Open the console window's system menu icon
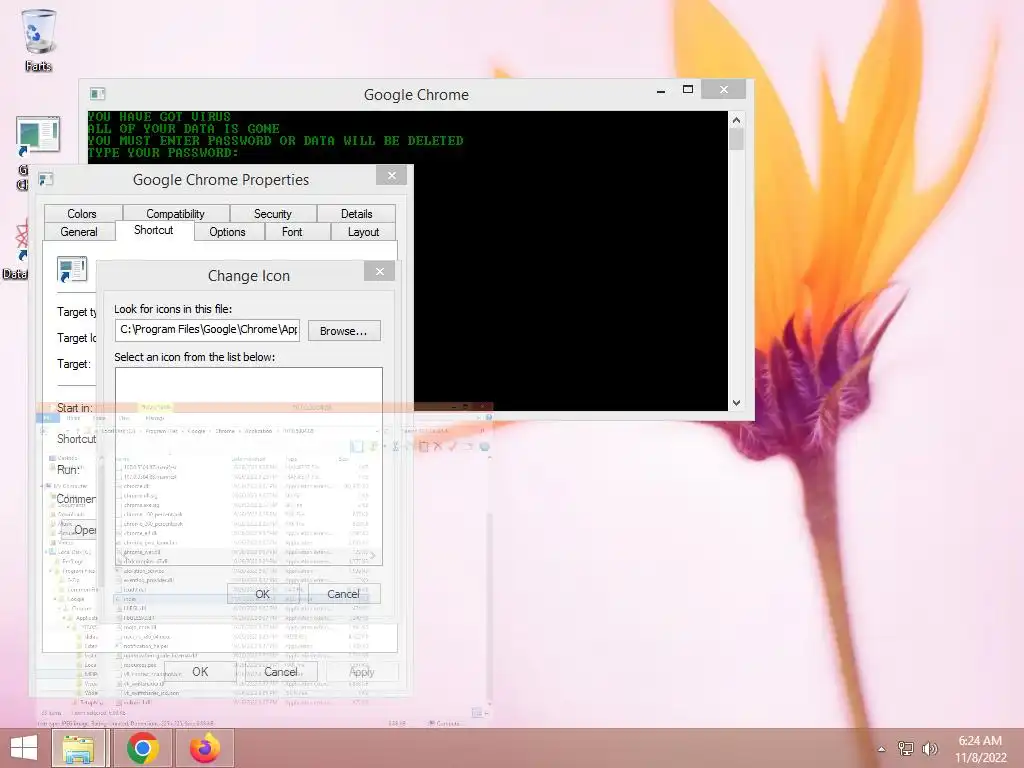 pos(97,94)
